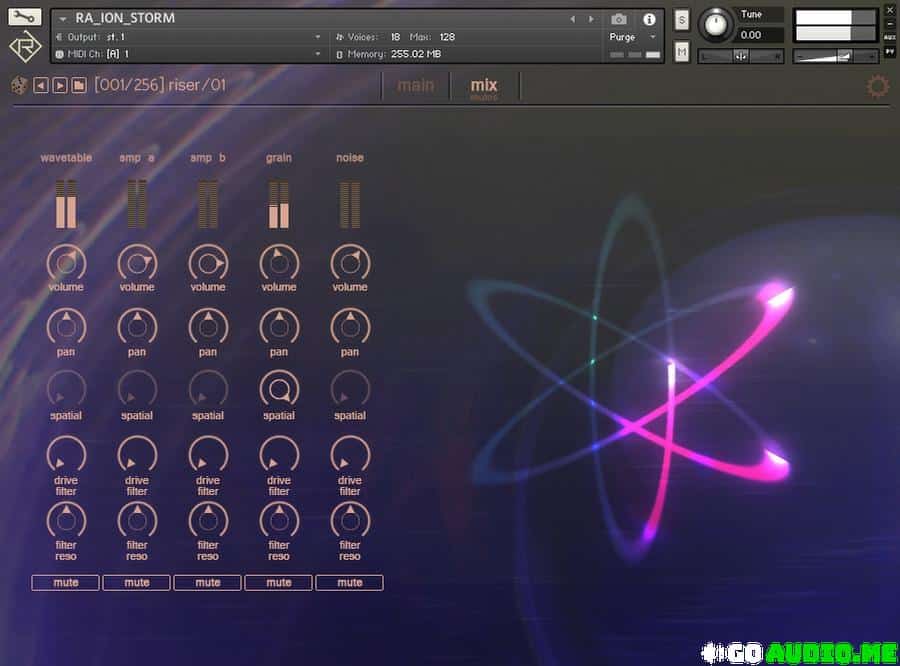Expand the Purge dropdown menu
The height and width of the screenshot is (666, 900).
point(653,37)
